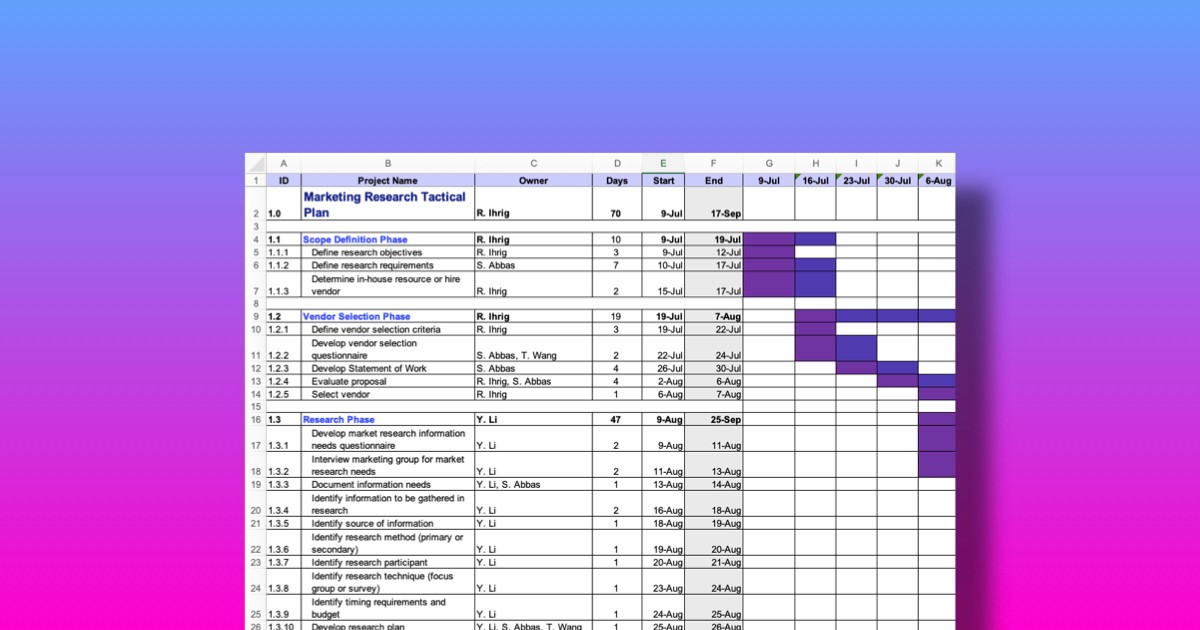The image size is (1200, 630).
Task: Select the Project Name header cell
Action: point(388,181)
